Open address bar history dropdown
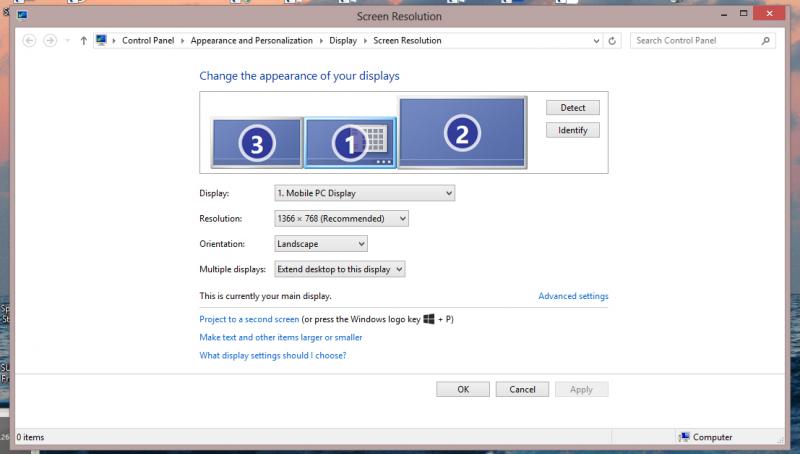 point(596,41)
